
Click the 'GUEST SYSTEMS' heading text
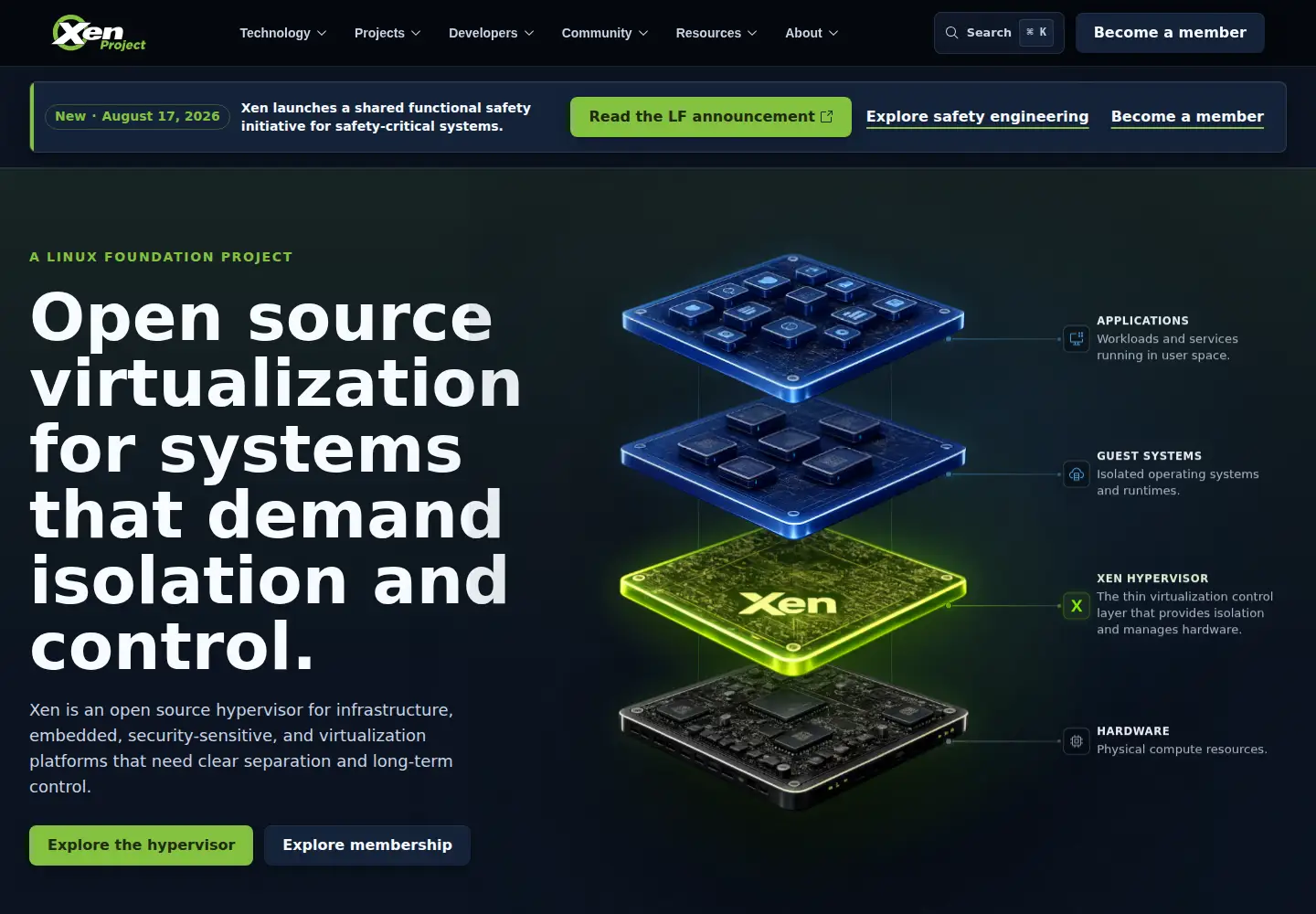pos(1149,456)
